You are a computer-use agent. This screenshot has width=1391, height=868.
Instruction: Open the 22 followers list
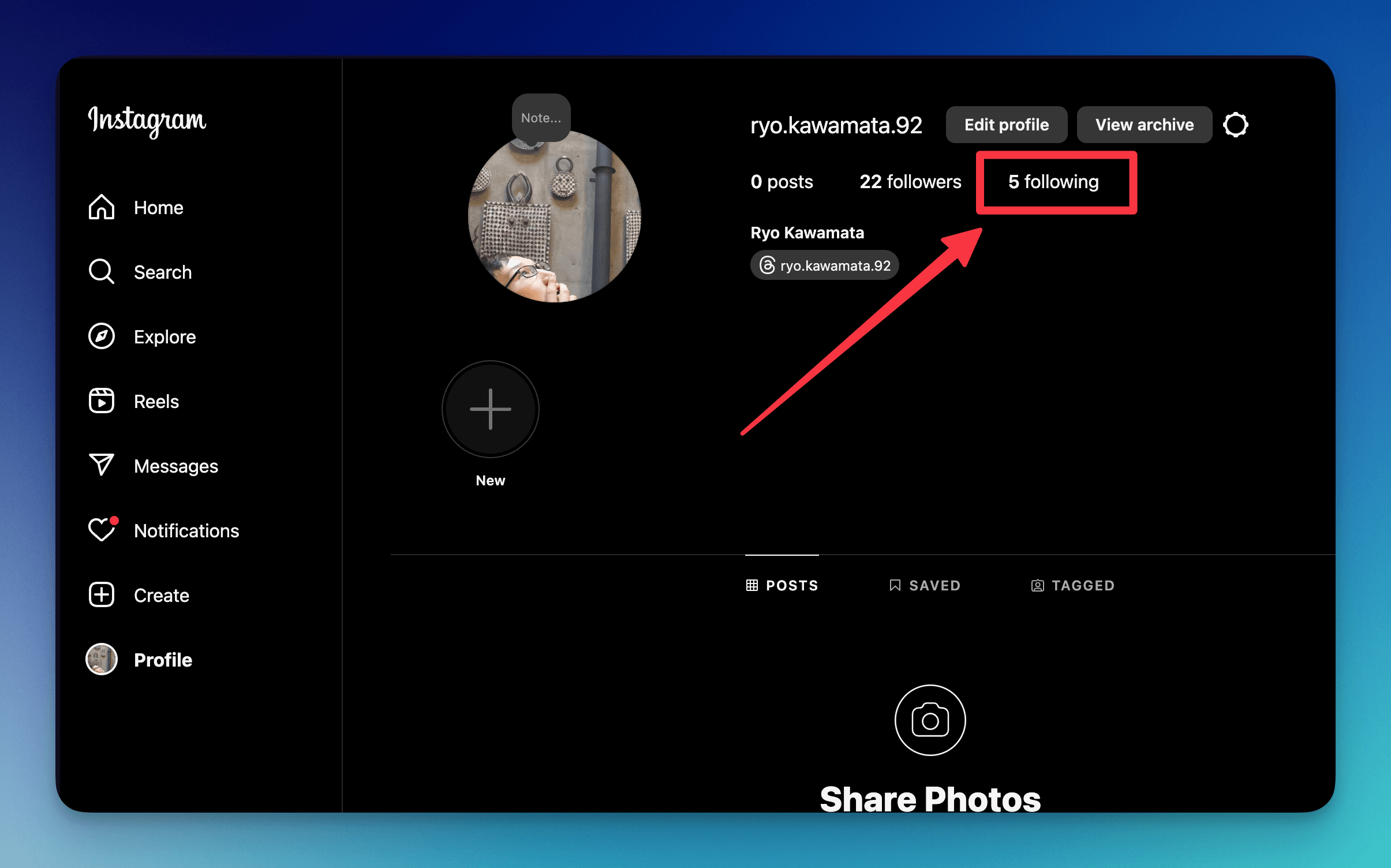point(910,182)
